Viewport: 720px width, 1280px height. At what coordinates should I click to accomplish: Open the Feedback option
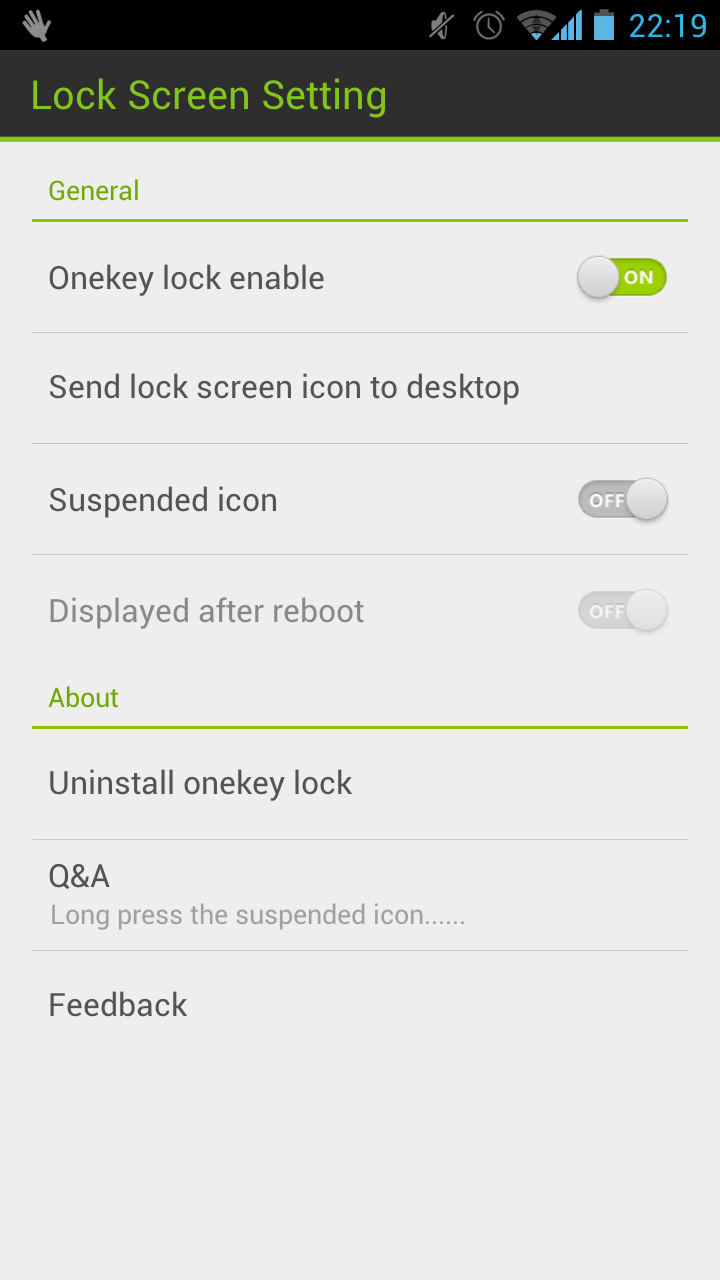tap(360, 1005)
